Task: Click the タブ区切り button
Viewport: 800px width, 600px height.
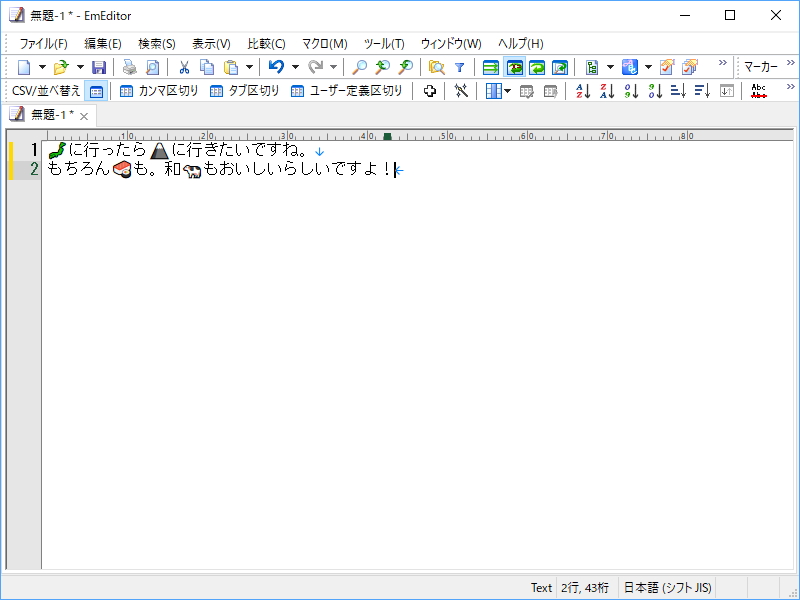Action: click(x=244, y=90)
